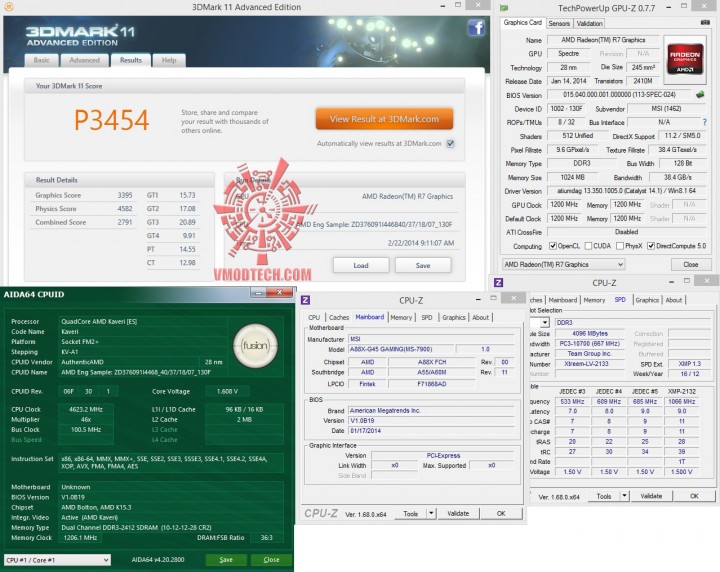Click View Result at 3DMark.com button

(x=384, y=119)
